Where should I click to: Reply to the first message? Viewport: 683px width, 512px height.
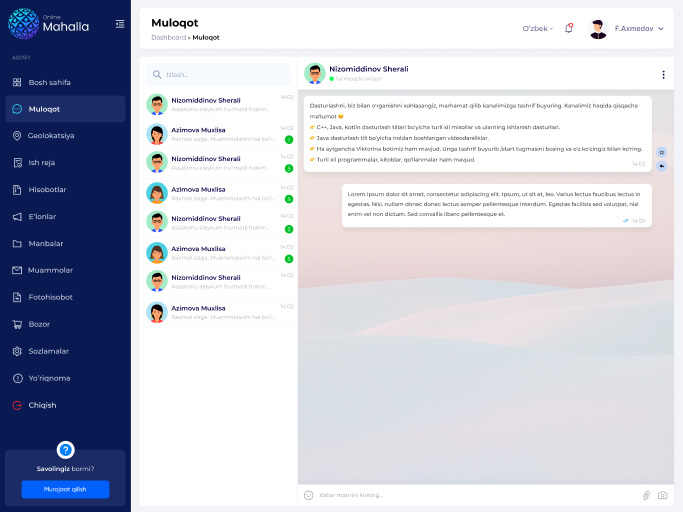(x=662, y=166)
